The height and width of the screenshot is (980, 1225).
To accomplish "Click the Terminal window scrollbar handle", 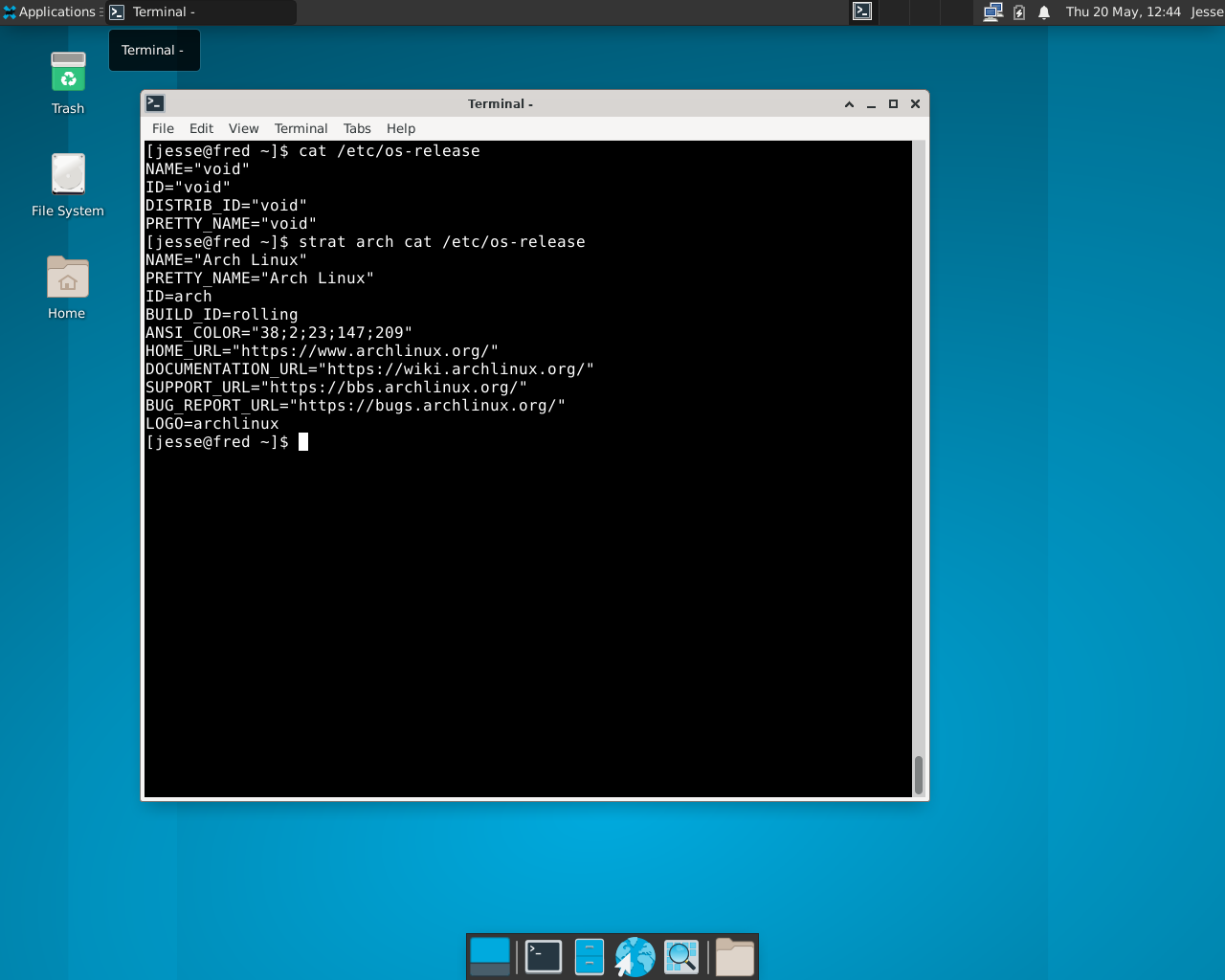I will 919,775.
